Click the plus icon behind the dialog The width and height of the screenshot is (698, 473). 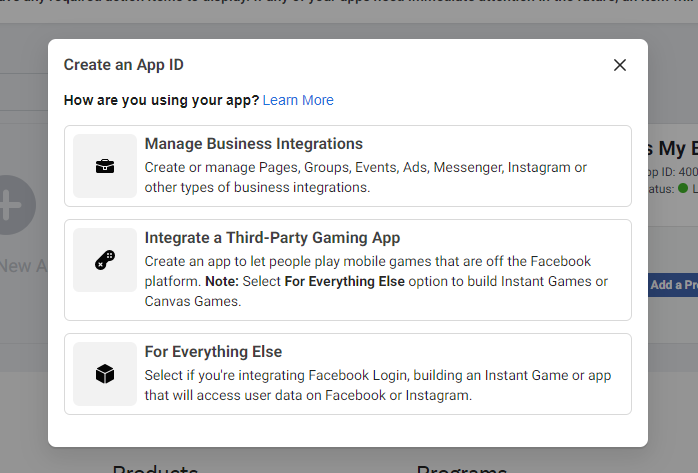13,205
